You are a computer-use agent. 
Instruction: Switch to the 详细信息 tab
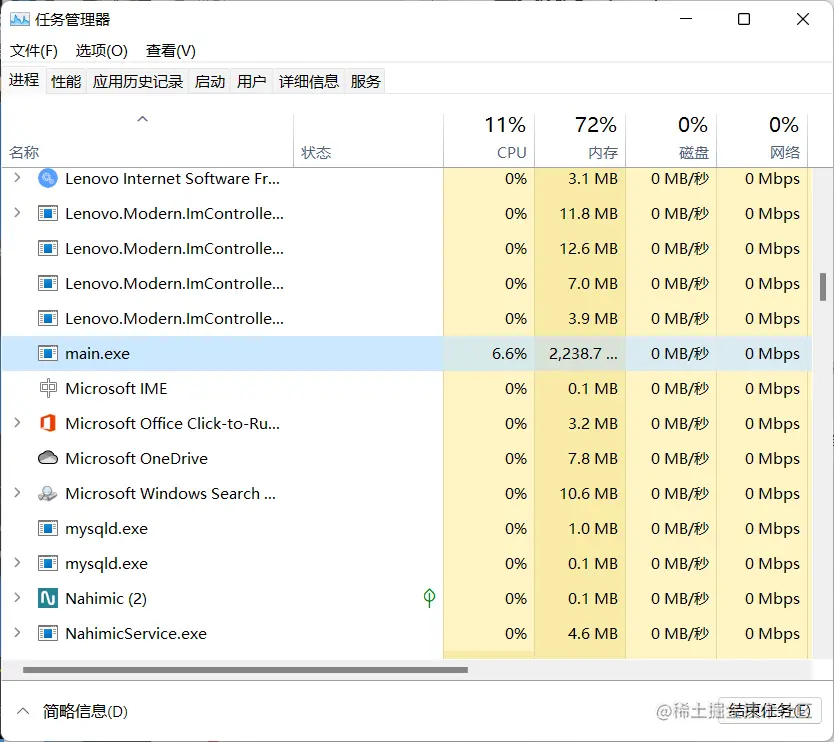point(309,81)
